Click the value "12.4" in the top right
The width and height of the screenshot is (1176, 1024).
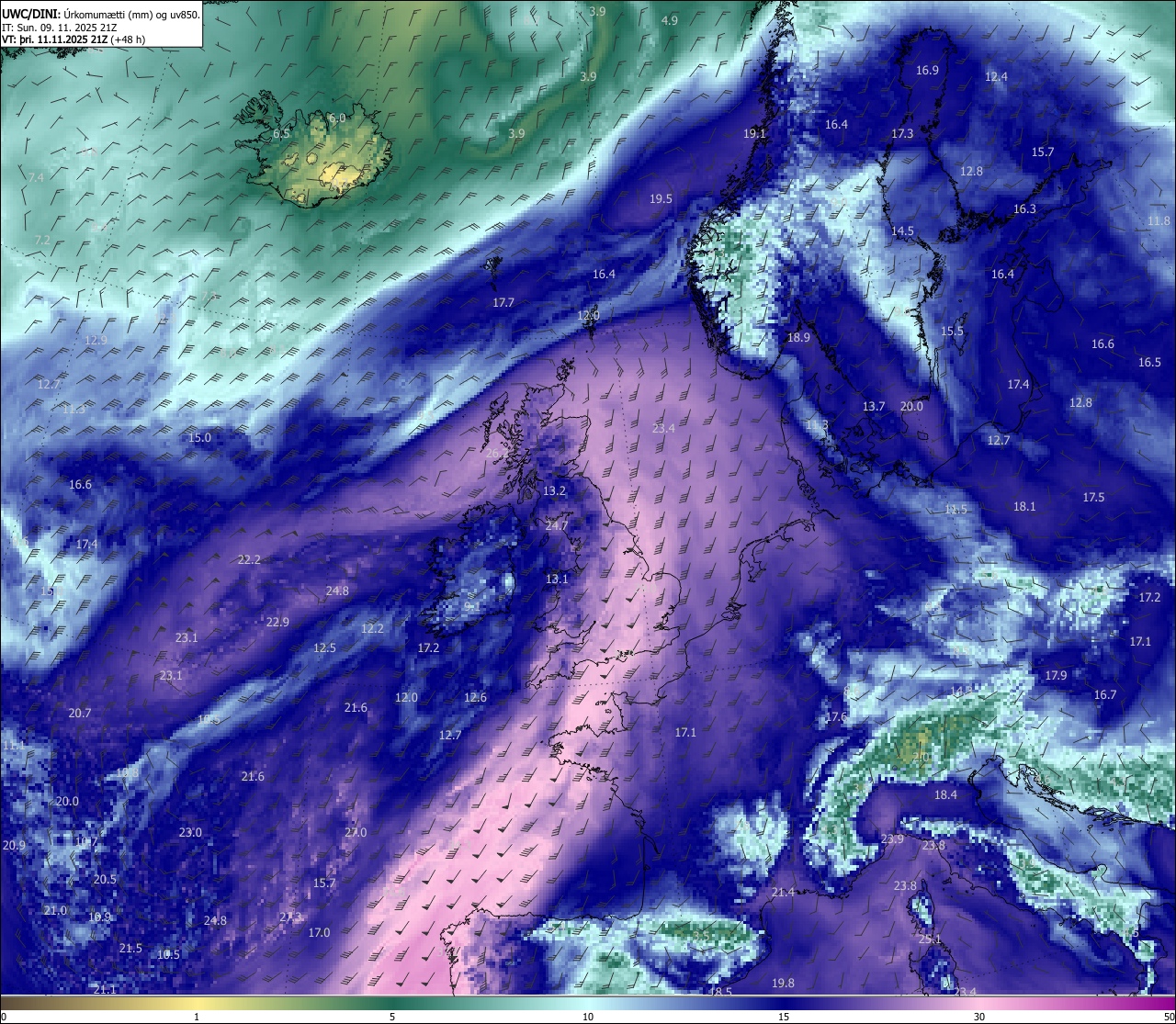[996, 77]
